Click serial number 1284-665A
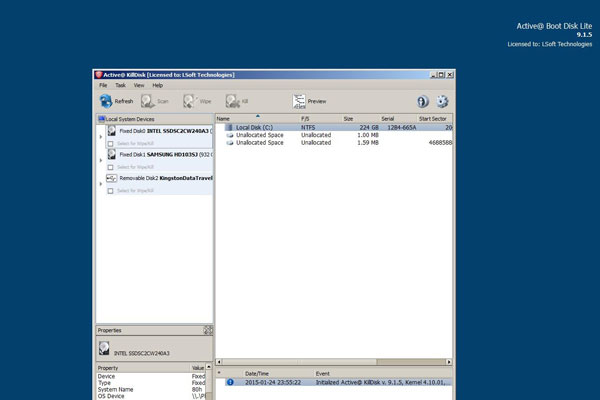 point(401,127)
